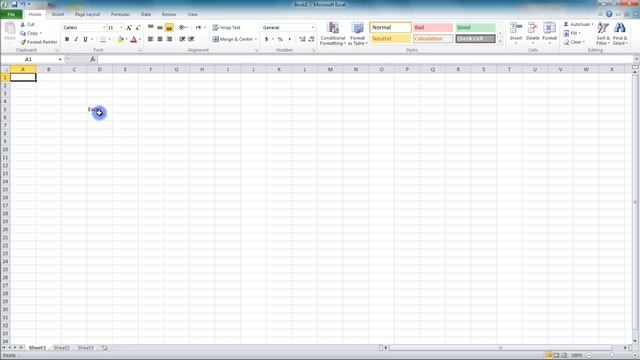Increase the cell indent
640x360 pixels.
(x=191, y=39)
